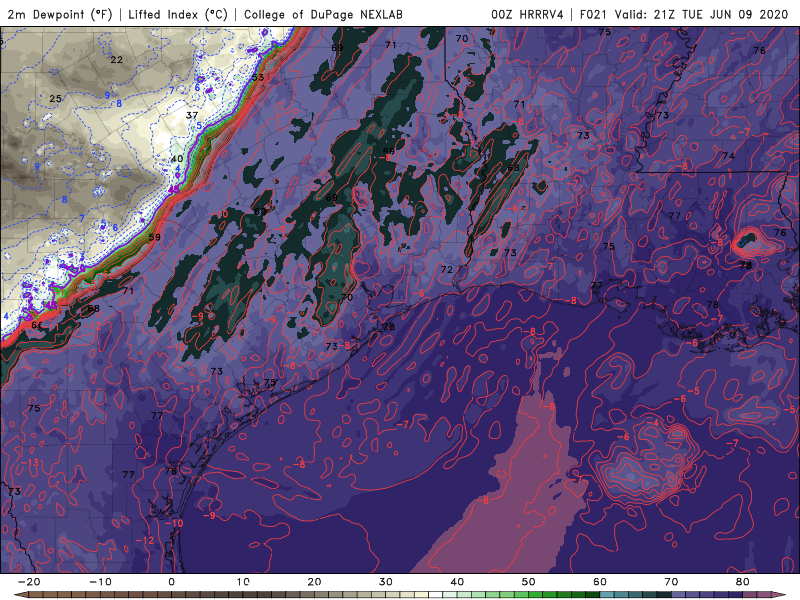Click the black dewpoint value 37 on map
Image resolution: width=800 pixels, height=600 pixels.
coord(192,115)
